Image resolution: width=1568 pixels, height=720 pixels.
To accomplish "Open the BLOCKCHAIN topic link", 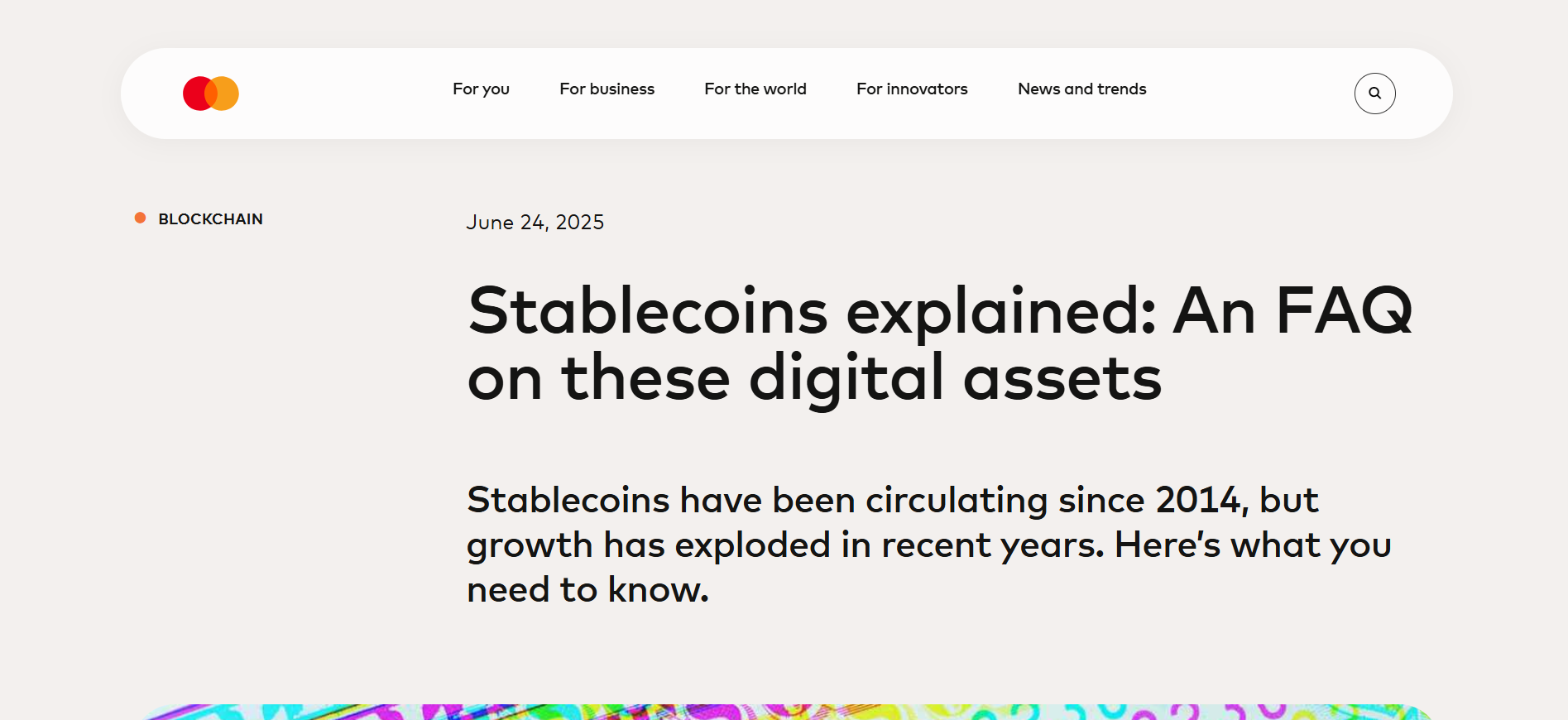I will pos(210,218).
